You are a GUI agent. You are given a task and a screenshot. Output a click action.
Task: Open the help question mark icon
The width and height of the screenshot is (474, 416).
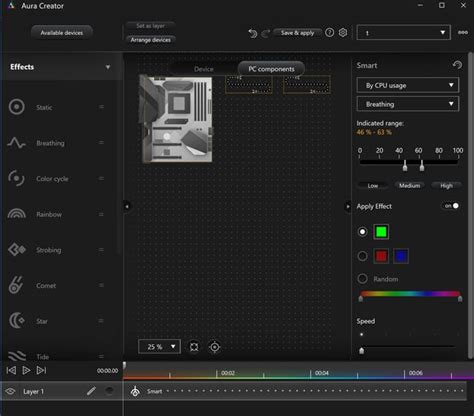[329, 33]
